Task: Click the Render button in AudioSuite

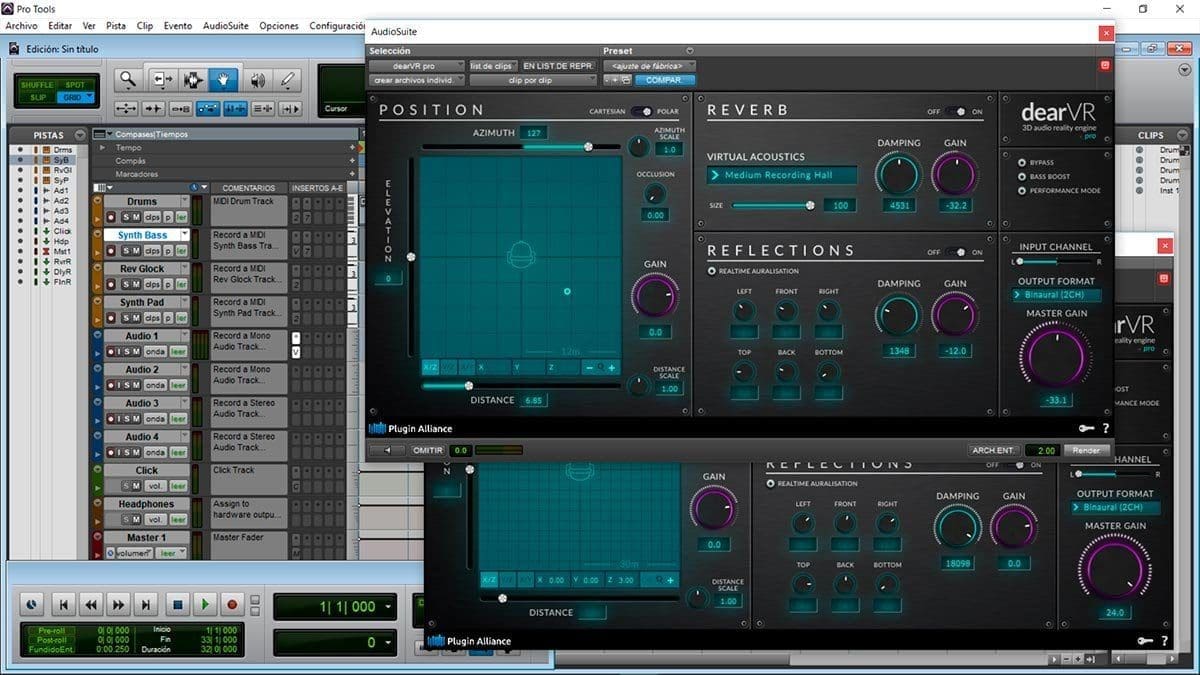Action: pyautogui.click(x=1086, y=451)
